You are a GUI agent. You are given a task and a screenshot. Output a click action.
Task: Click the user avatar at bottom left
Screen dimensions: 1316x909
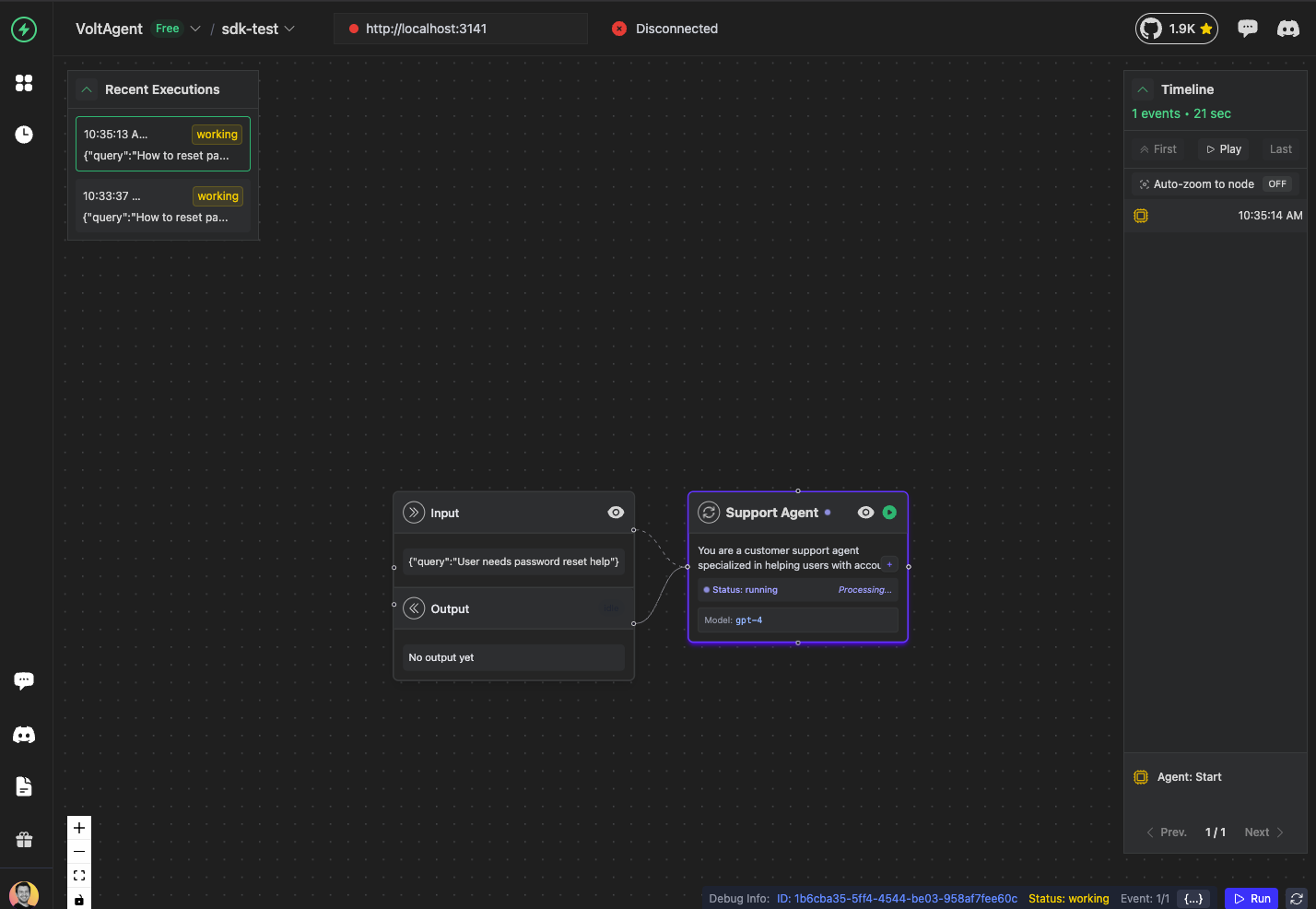[x=24, y=895]
